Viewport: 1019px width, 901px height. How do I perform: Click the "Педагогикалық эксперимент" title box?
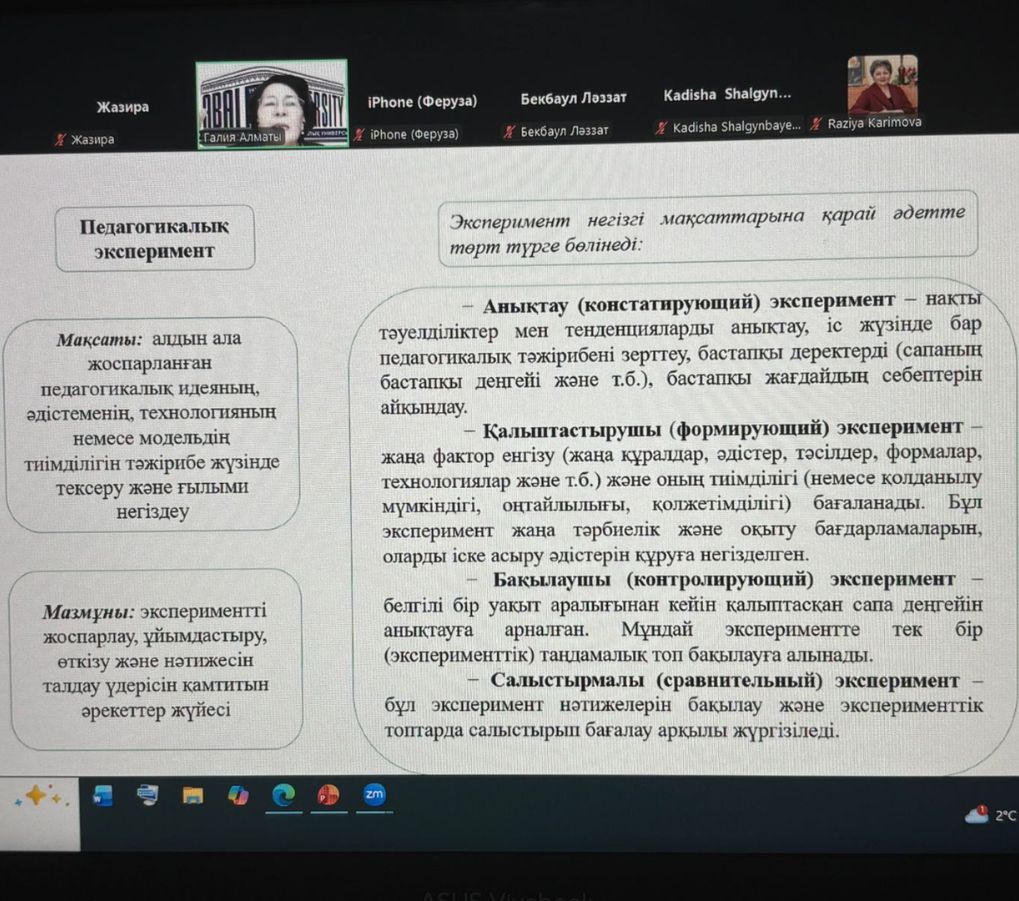(x=154, y=239)
